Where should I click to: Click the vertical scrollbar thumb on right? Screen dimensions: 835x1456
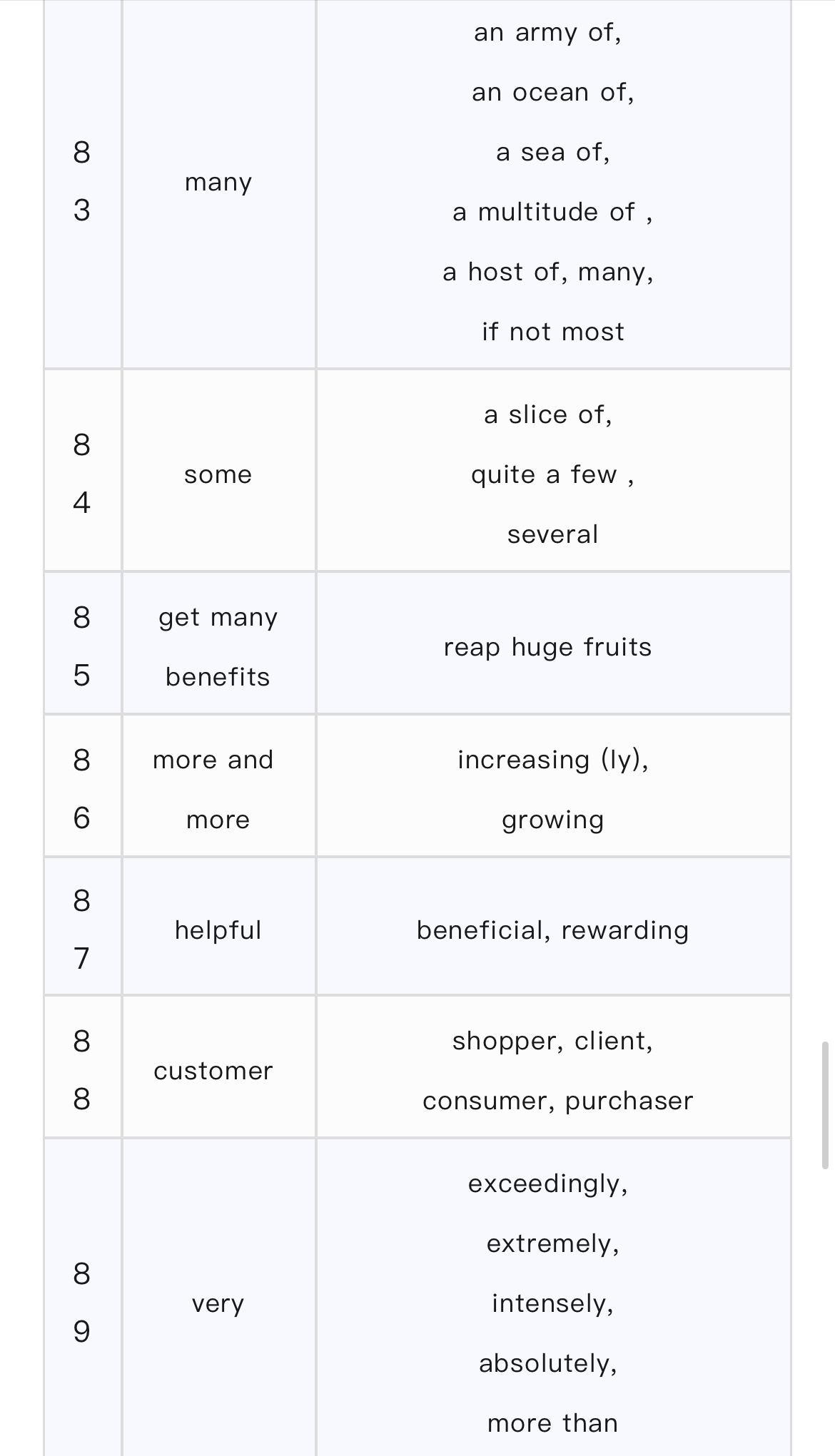pyautogui.click(x=825, y=1104)
